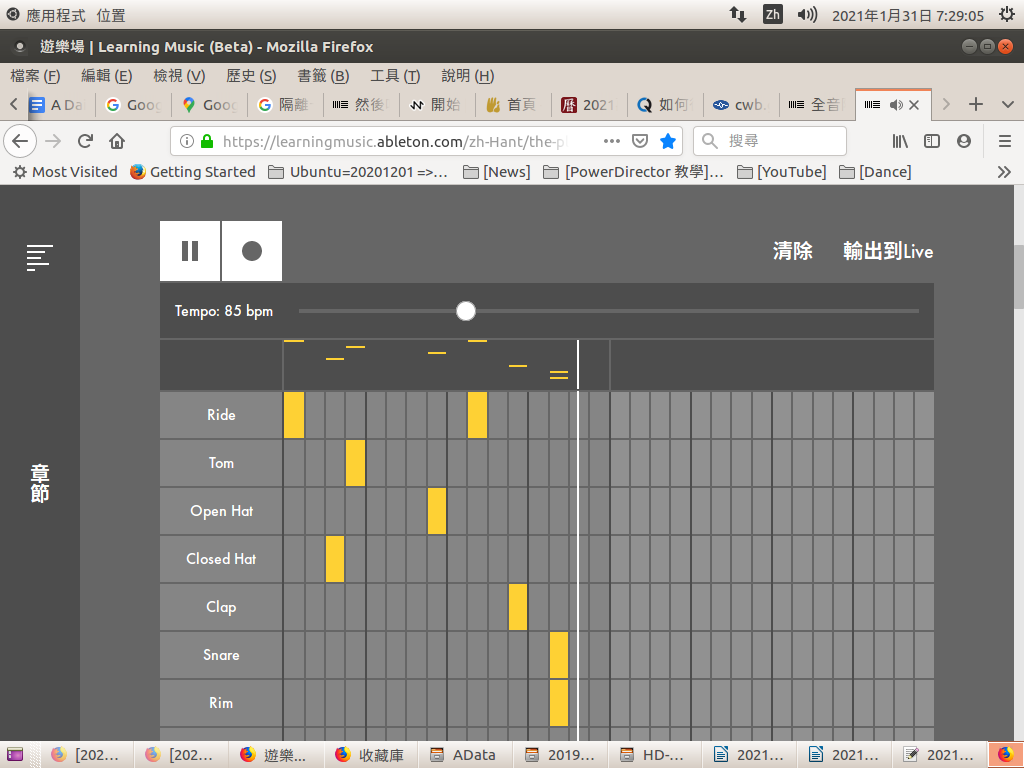Toggle the sidebar view icon
Image resolution: width=1024 pixels, height=768 pixels.
point(932,141)
